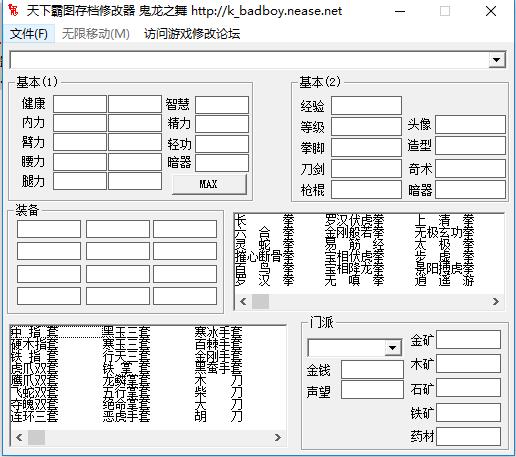The height and width of the screenshot is (457, 516).
Task: Click the 金矿 input field
Action: coord(468,339)
